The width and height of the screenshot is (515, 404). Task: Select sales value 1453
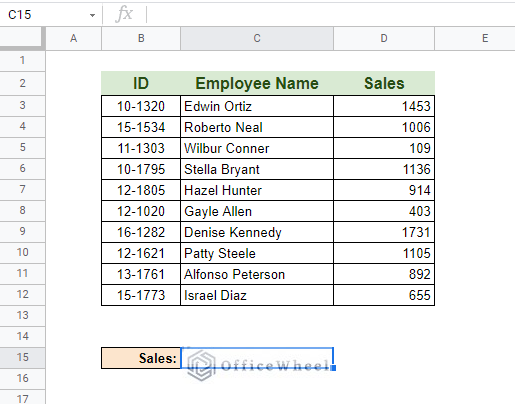pos(384,106)
